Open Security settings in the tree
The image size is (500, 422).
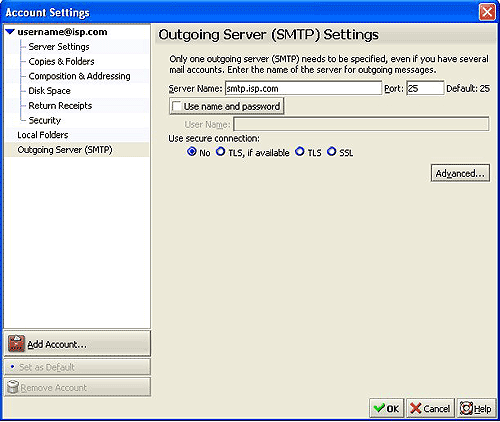(45, 120)
